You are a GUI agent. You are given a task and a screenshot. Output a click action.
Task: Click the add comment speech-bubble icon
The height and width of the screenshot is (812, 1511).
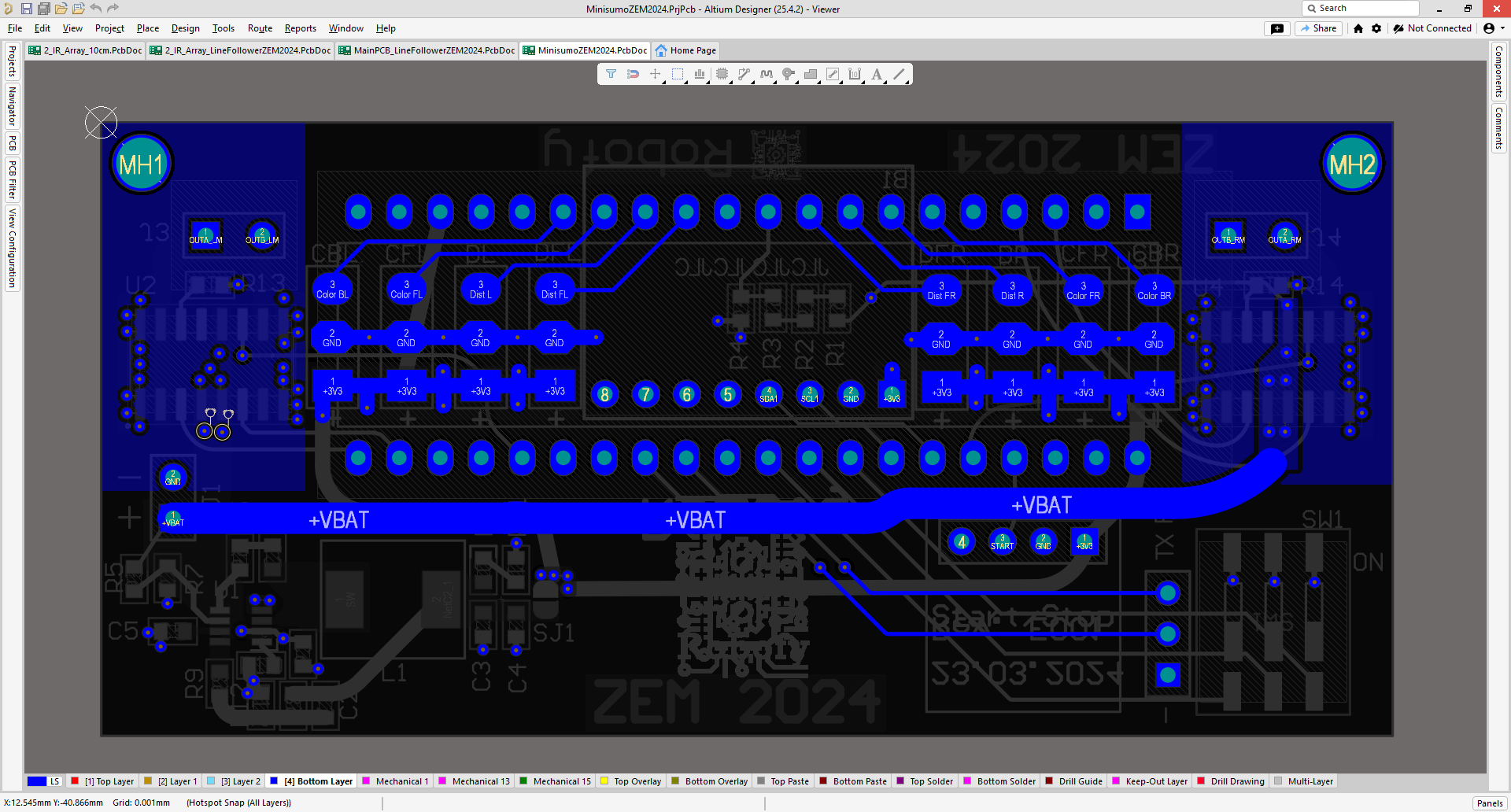click(1277, 28)
